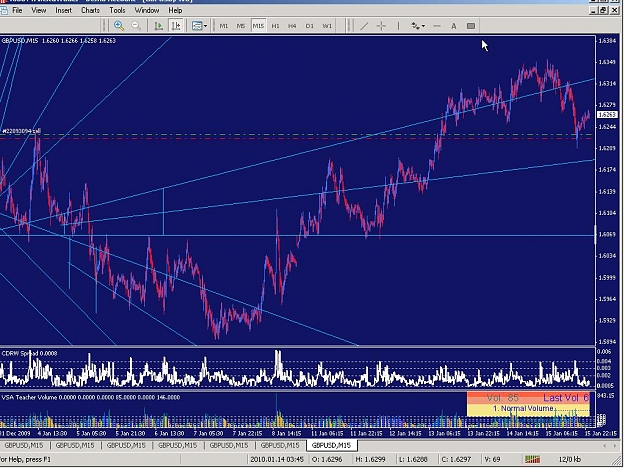Select the trendline drawing tool
The height and width of the screenshot is (469, 625).
(x=364, y=26)
